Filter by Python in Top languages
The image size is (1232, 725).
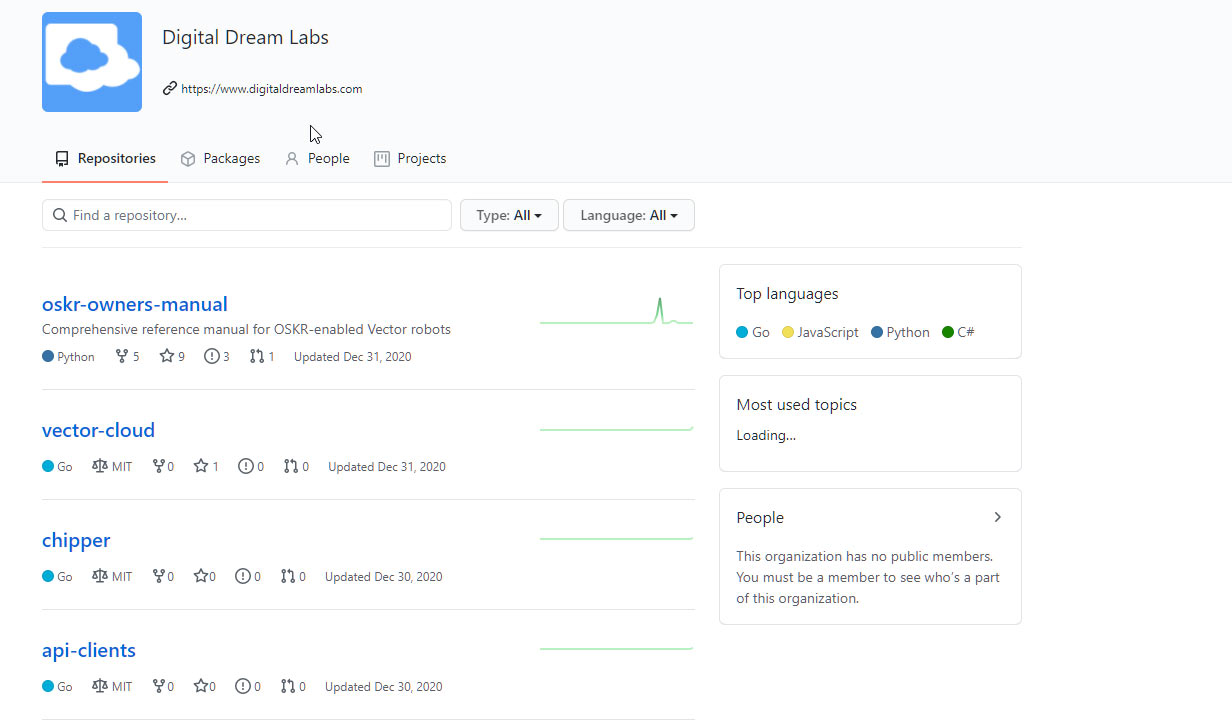(900, 332)
